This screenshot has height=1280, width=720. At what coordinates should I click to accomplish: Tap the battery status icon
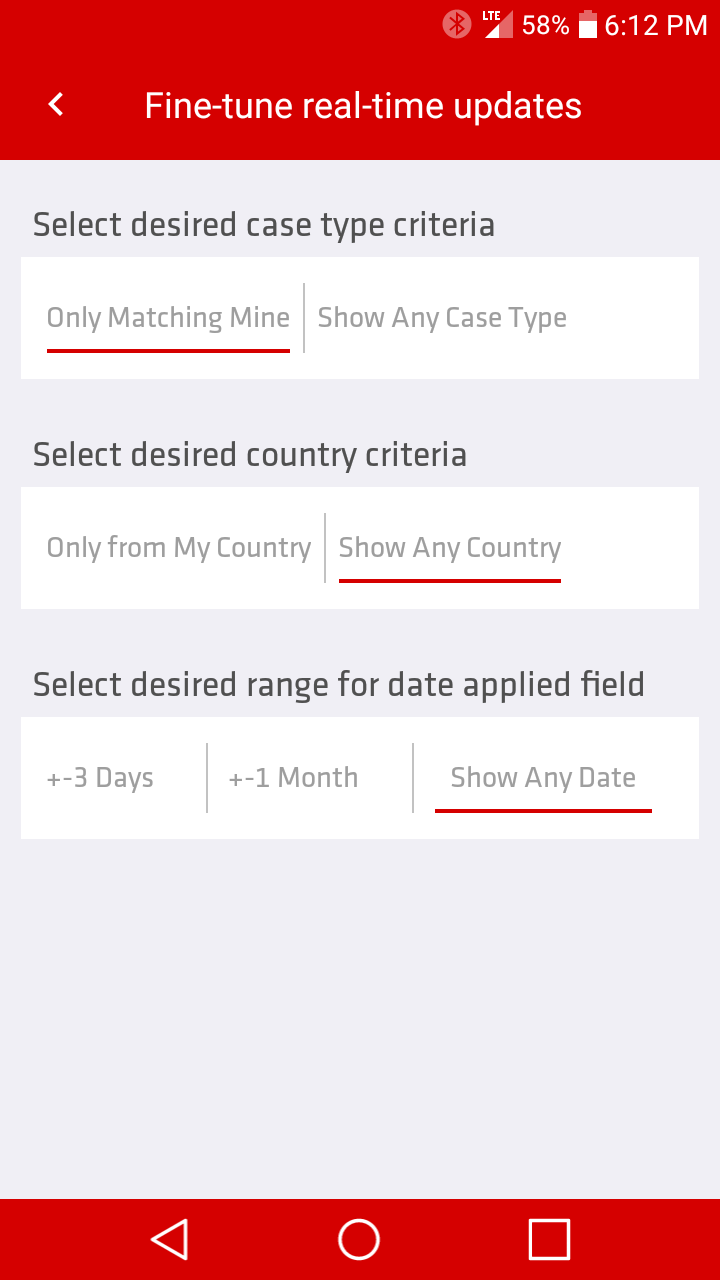(588, 24)
